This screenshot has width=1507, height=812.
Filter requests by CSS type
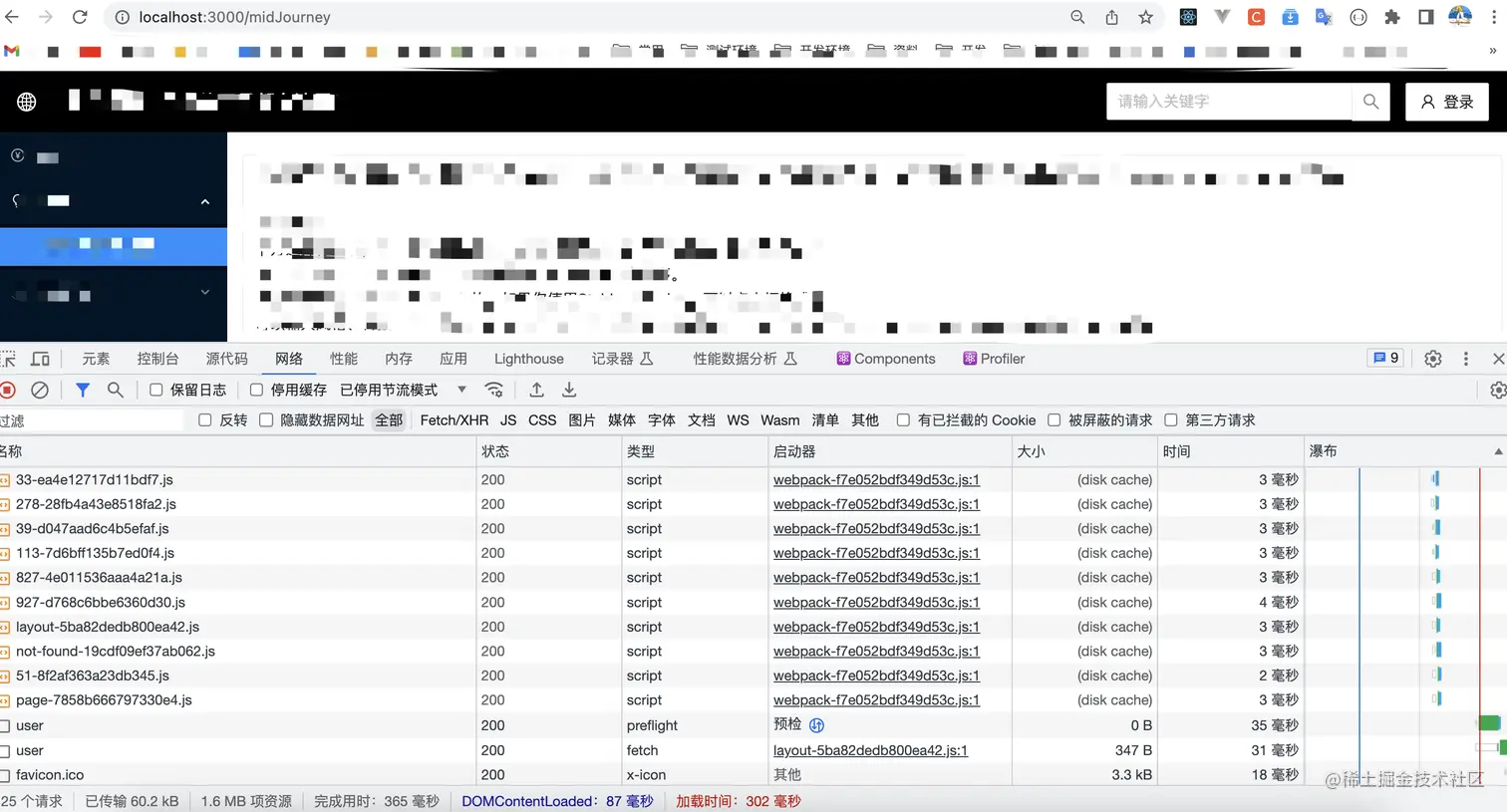coord(542,420)
